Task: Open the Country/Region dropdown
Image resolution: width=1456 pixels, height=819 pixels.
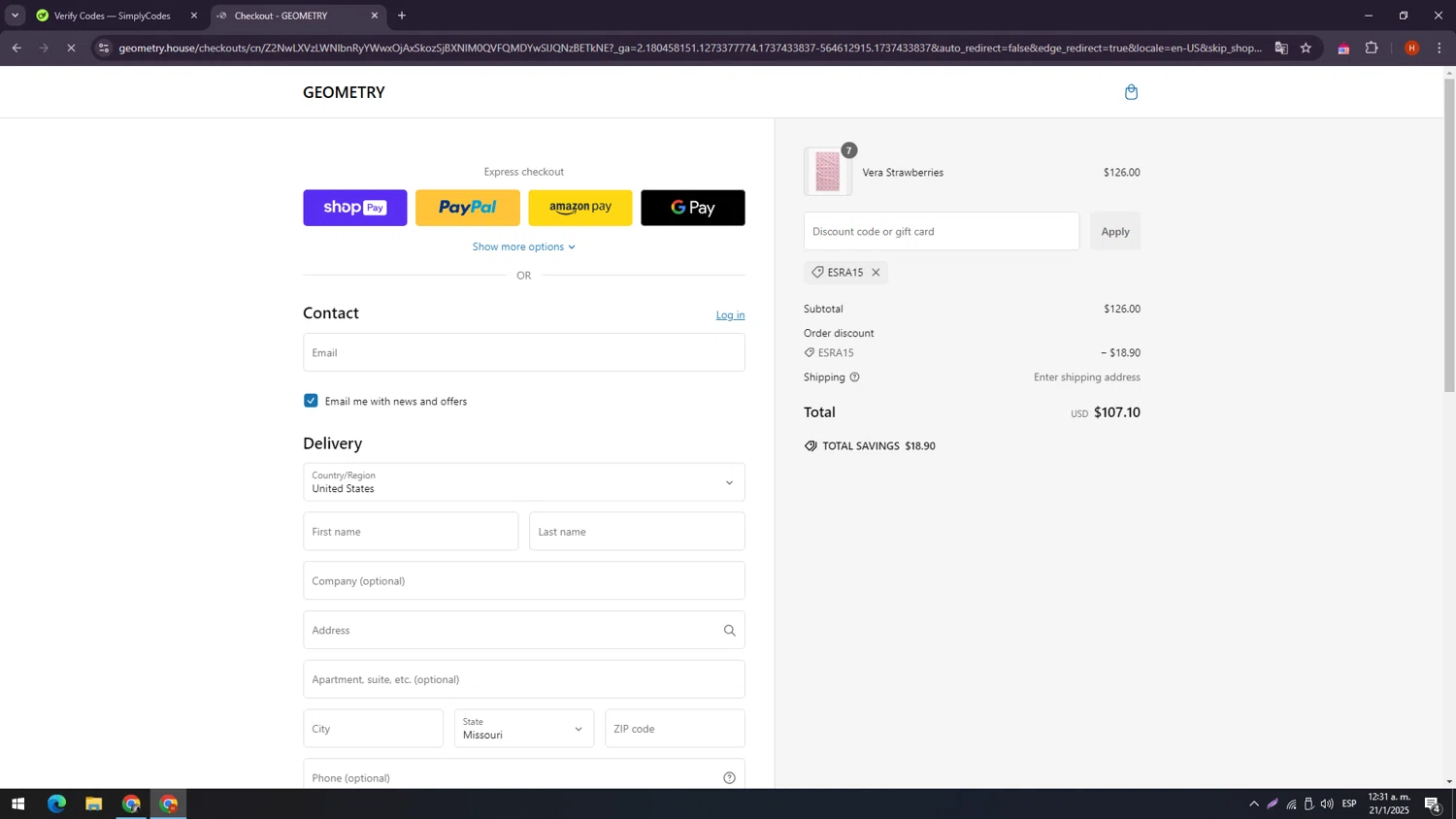Action: click(x=524, y=482)
